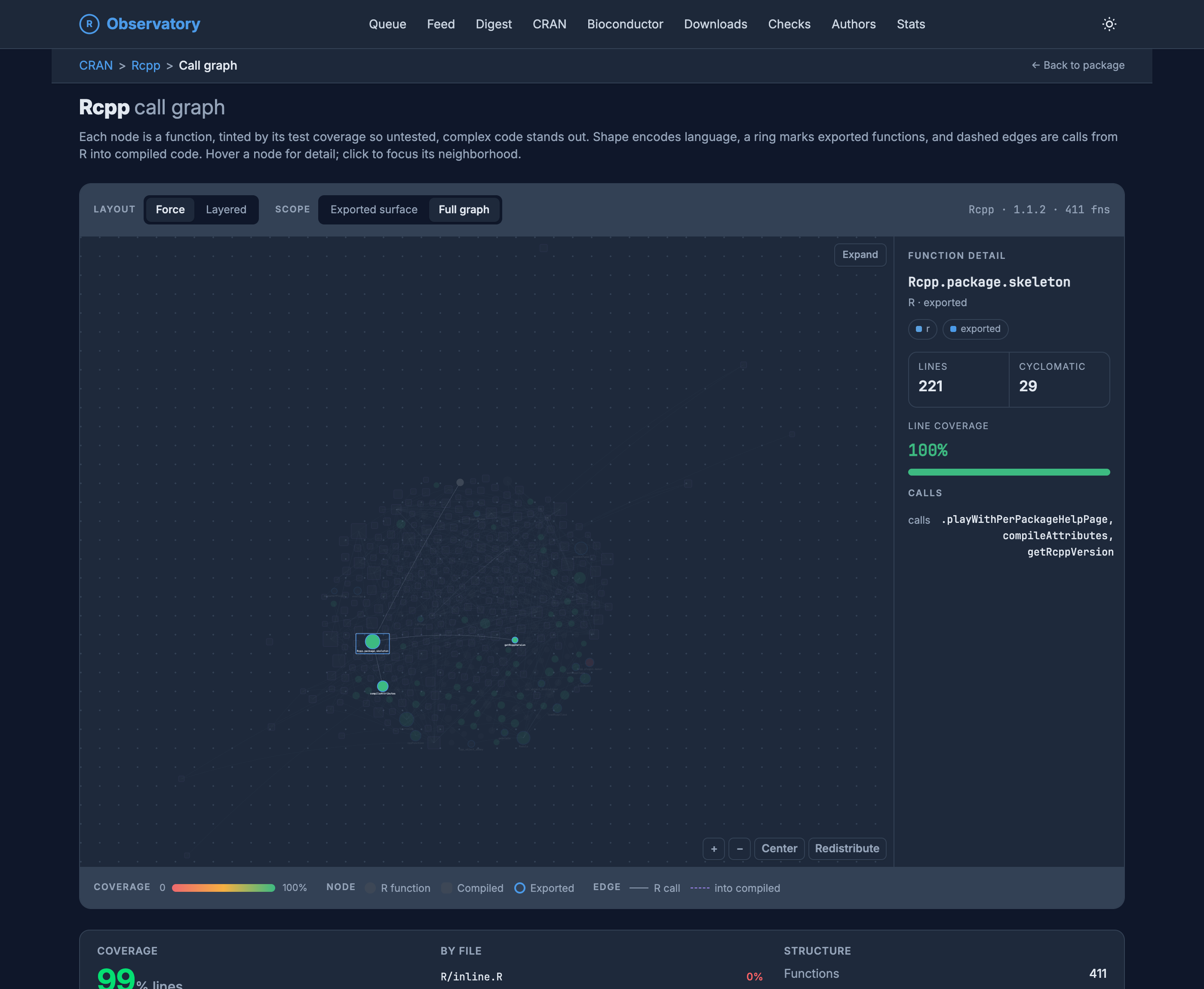Click the Functions 411 structure row
Viewport: 1204px width, 989px height.
coord(945,974)
